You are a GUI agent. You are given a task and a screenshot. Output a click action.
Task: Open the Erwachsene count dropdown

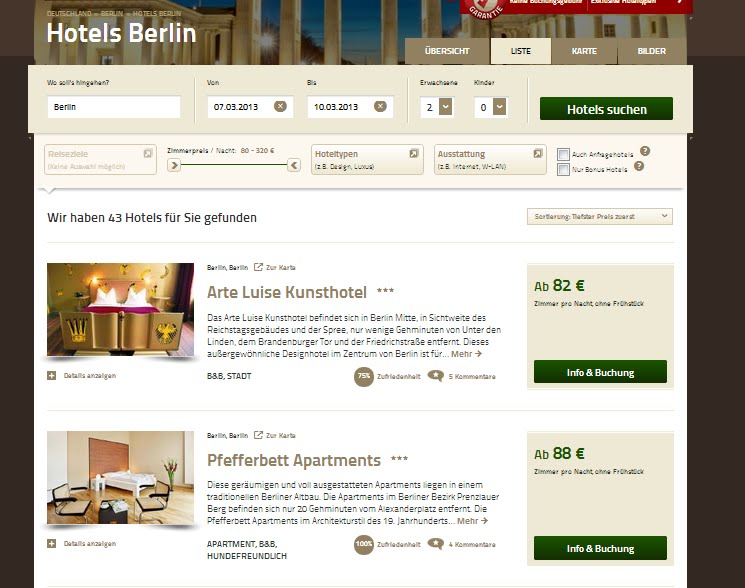tap(446, 106)
